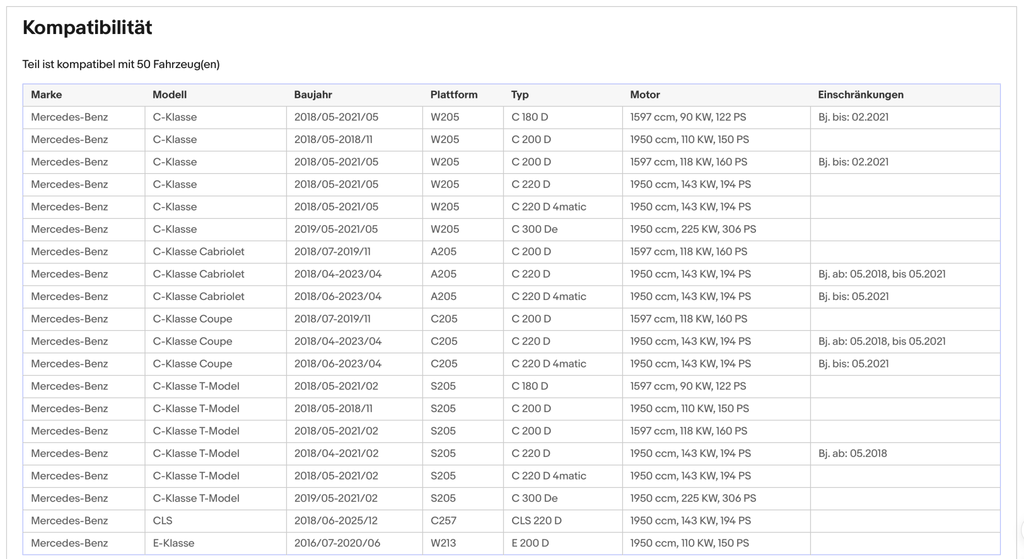Click C-Klasse T-Model in the C 300 De row

pos(196,498)
